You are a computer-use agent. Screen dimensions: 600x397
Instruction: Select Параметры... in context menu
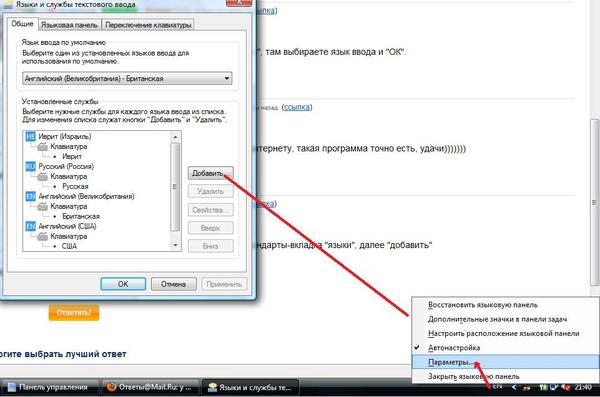tap(505, 362)
